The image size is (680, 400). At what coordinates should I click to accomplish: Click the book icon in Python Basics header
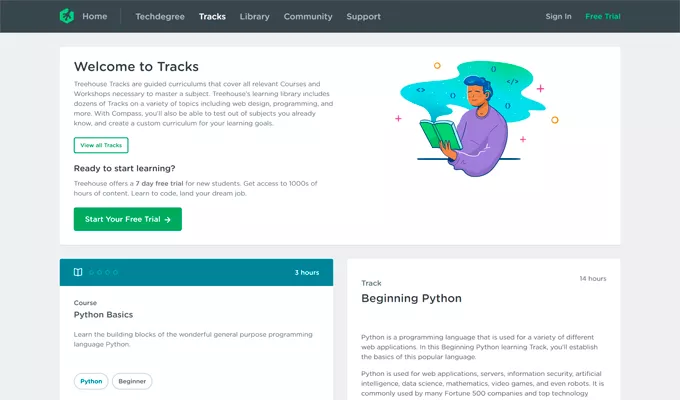click(x=78, y=272)
